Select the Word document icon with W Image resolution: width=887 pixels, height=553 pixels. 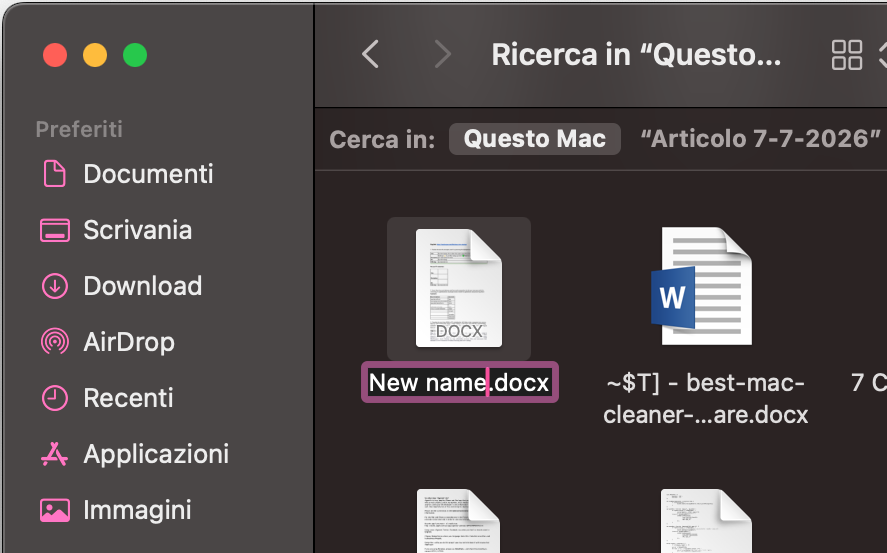(x=702, y=286)
